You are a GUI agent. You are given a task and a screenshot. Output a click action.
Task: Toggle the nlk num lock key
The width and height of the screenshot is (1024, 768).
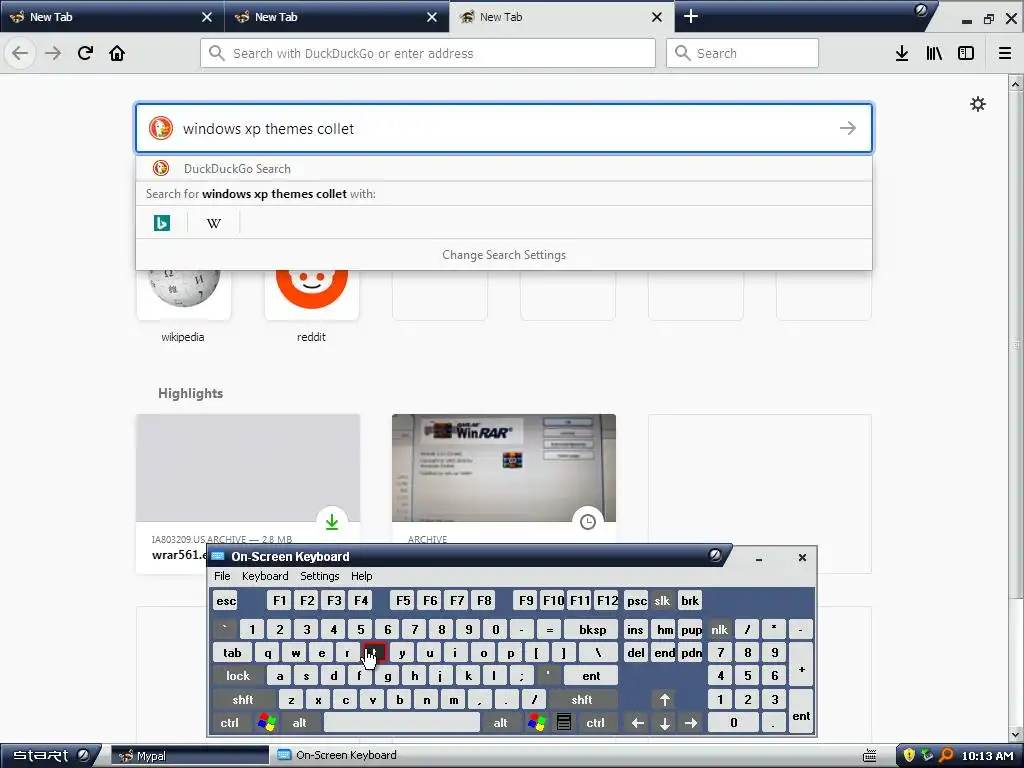719,630
